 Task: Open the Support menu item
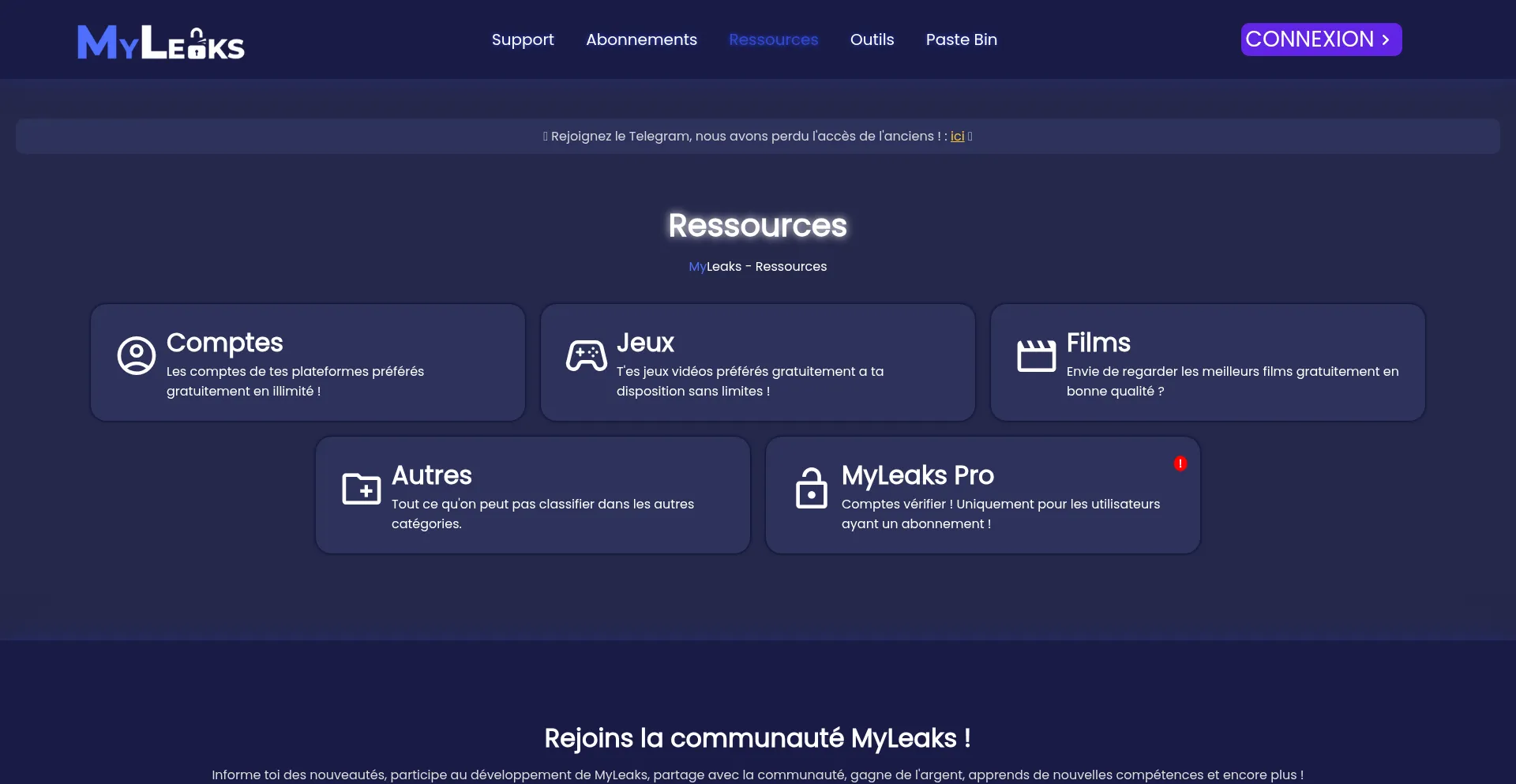coord(523,39)
